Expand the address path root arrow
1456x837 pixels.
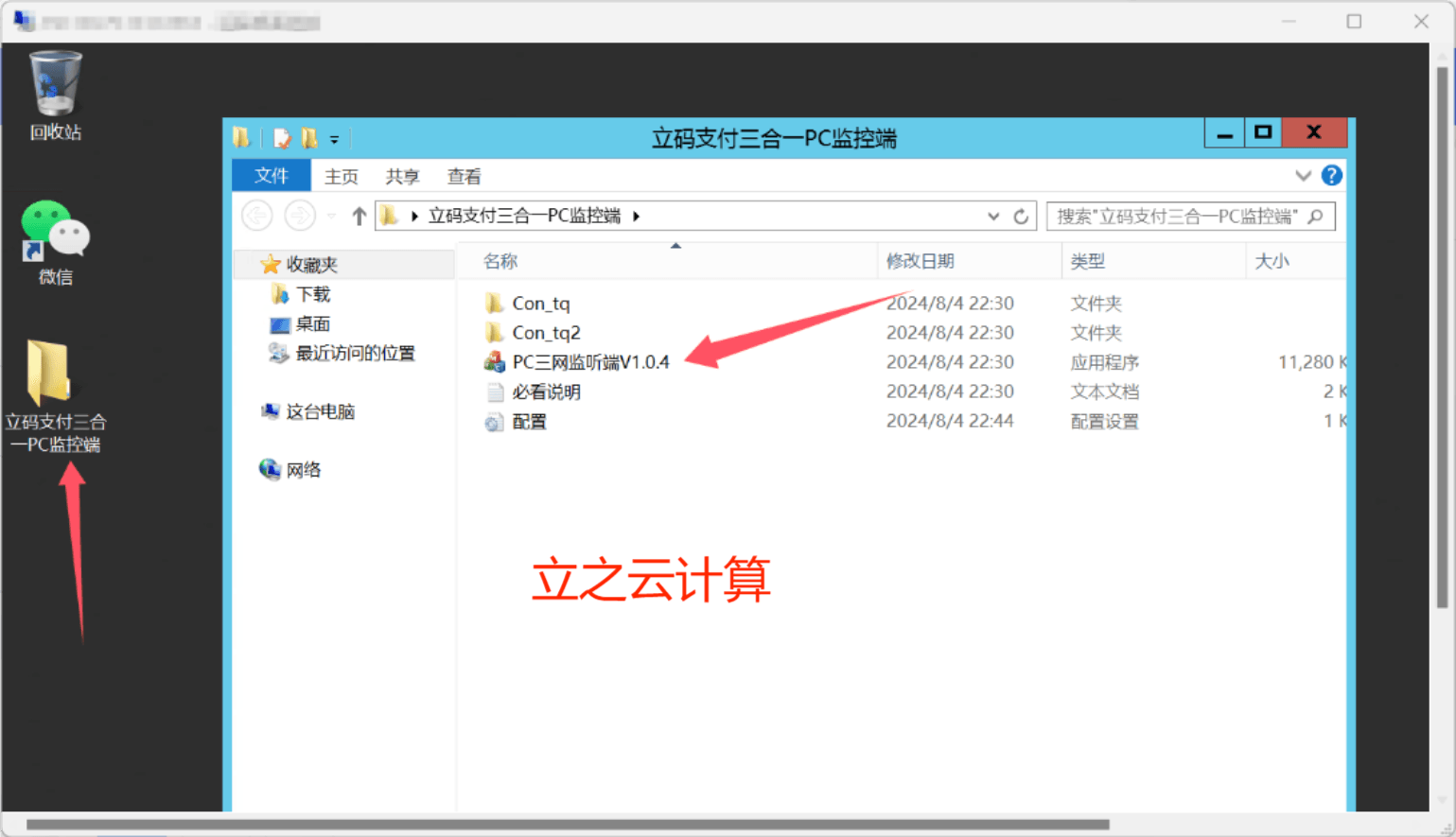414,217
